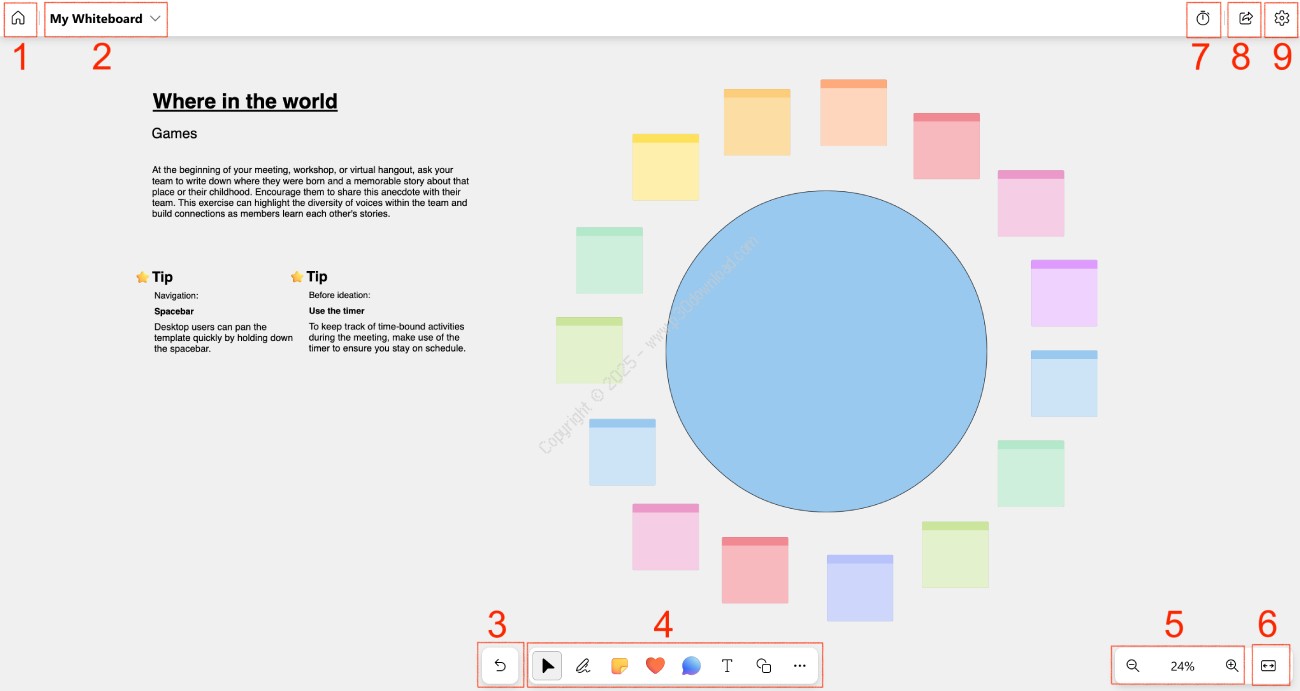Open the Settings gear
The height and width of the screenshot is (691, 1300).
(x=1281, y=18)
